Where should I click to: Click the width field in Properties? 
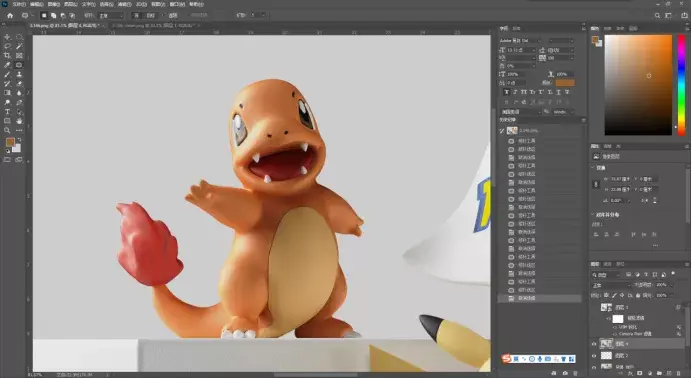tap(620, 179)
